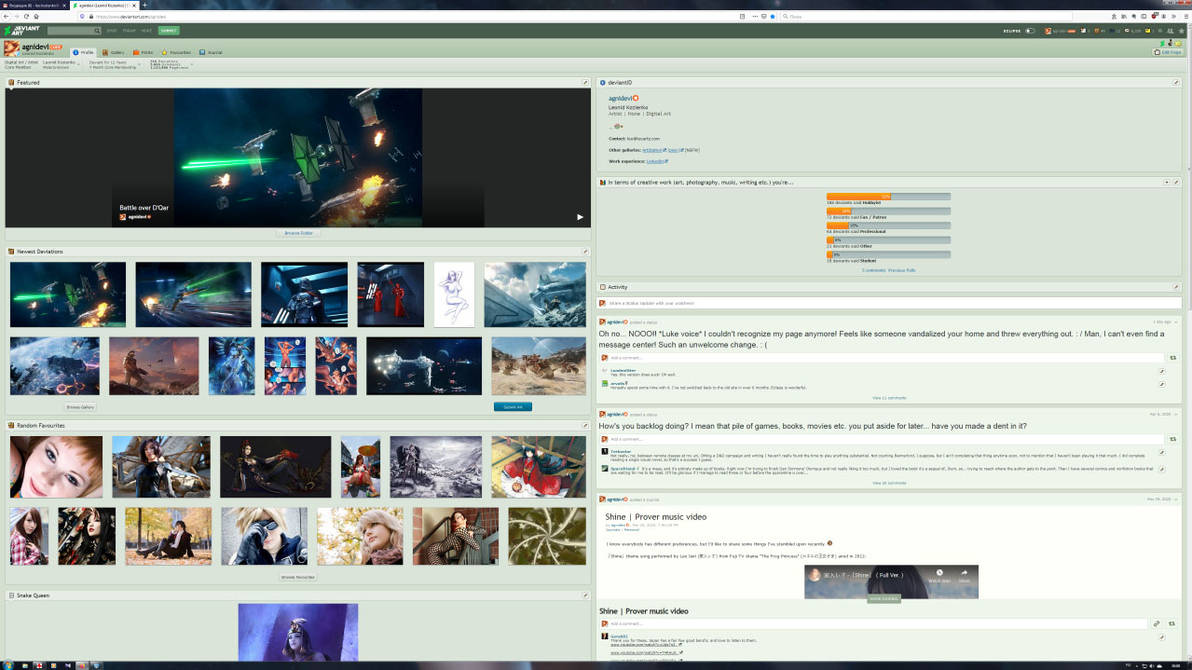Screen dimensions: 1192x670
Task: Open the page actions three-dot menu in address bar
Action: [x=754, y=16]
